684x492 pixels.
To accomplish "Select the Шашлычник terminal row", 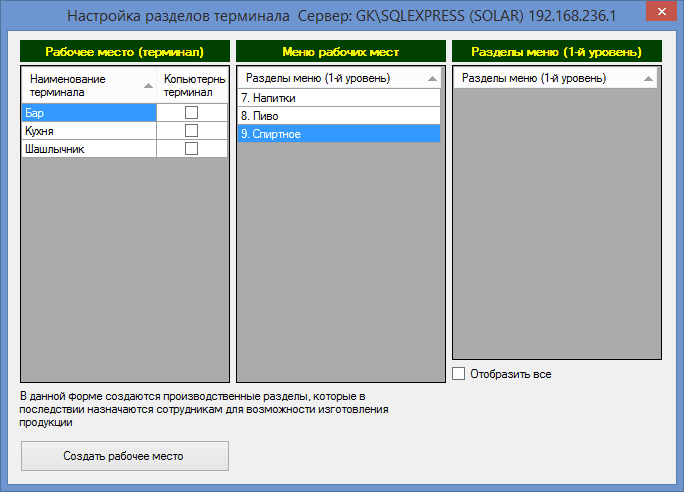I will click(x=88, y=149).
